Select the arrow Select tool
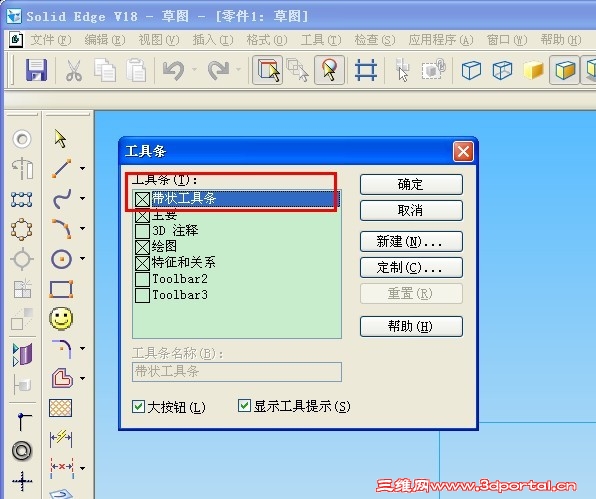 pos(60,138)
